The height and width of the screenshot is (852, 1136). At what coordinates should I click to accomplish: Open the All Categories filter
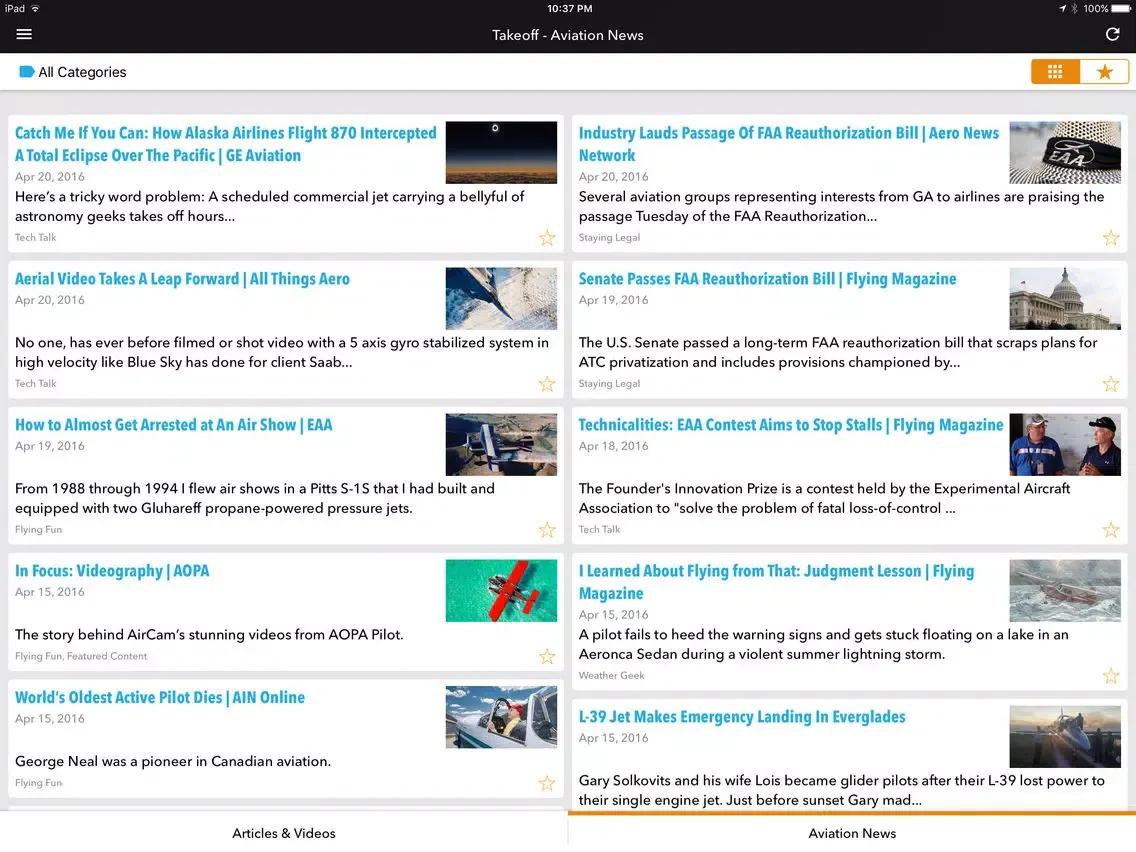(x=72, y=72)
